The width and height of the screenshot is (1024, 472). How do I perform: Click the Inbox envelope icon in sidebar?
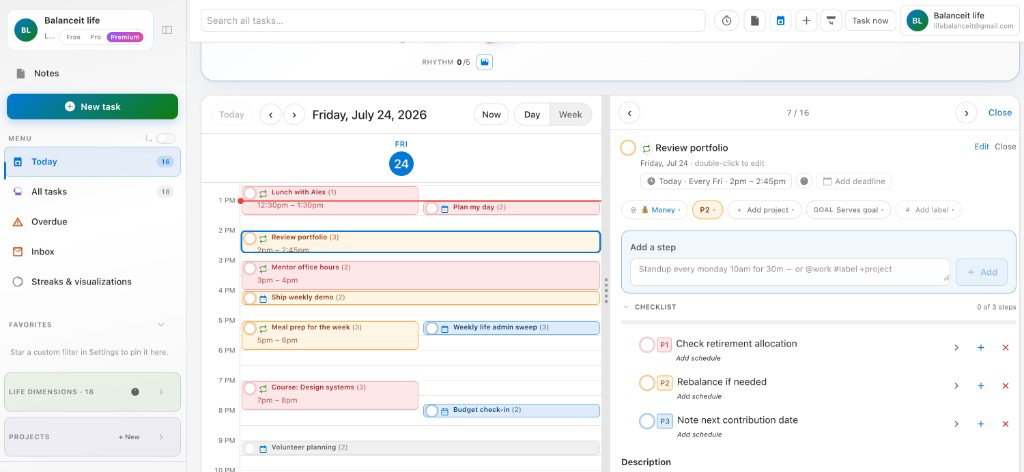(x=18, y=252)
